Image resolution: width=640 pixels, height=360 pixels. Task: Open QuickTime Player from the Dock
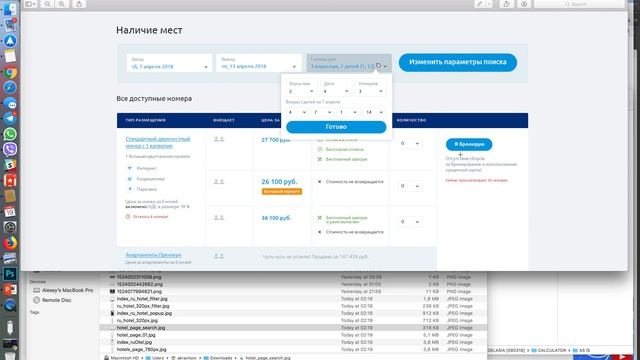[x=10, y=304]
